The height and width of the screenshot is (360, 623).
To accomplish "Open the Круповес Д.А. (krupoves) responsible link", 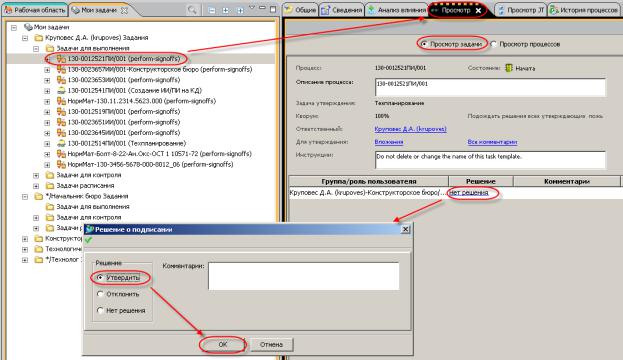I will [410, 129].
